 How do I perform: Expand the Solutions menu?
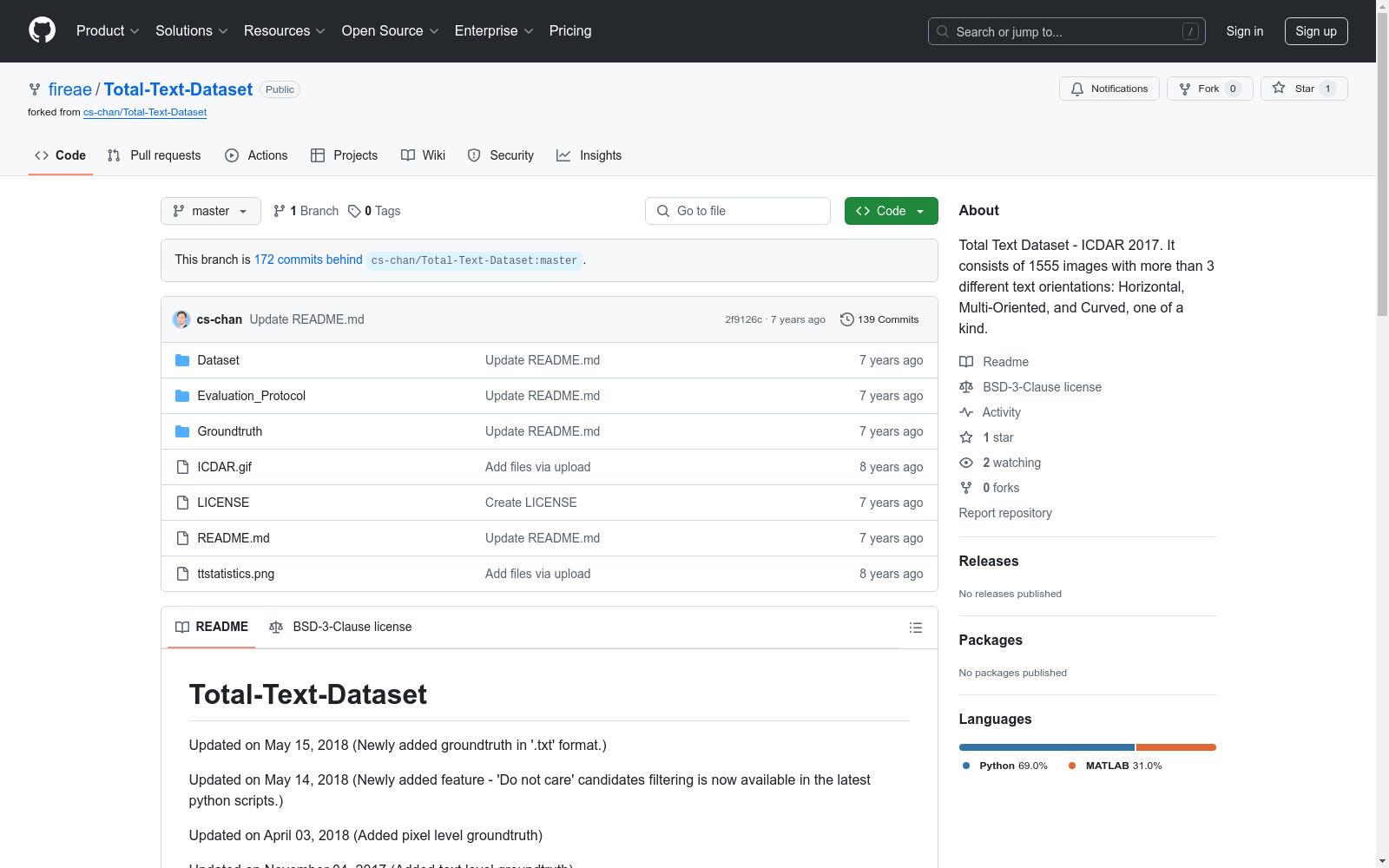pyautogui.click(x=191, y=30)
